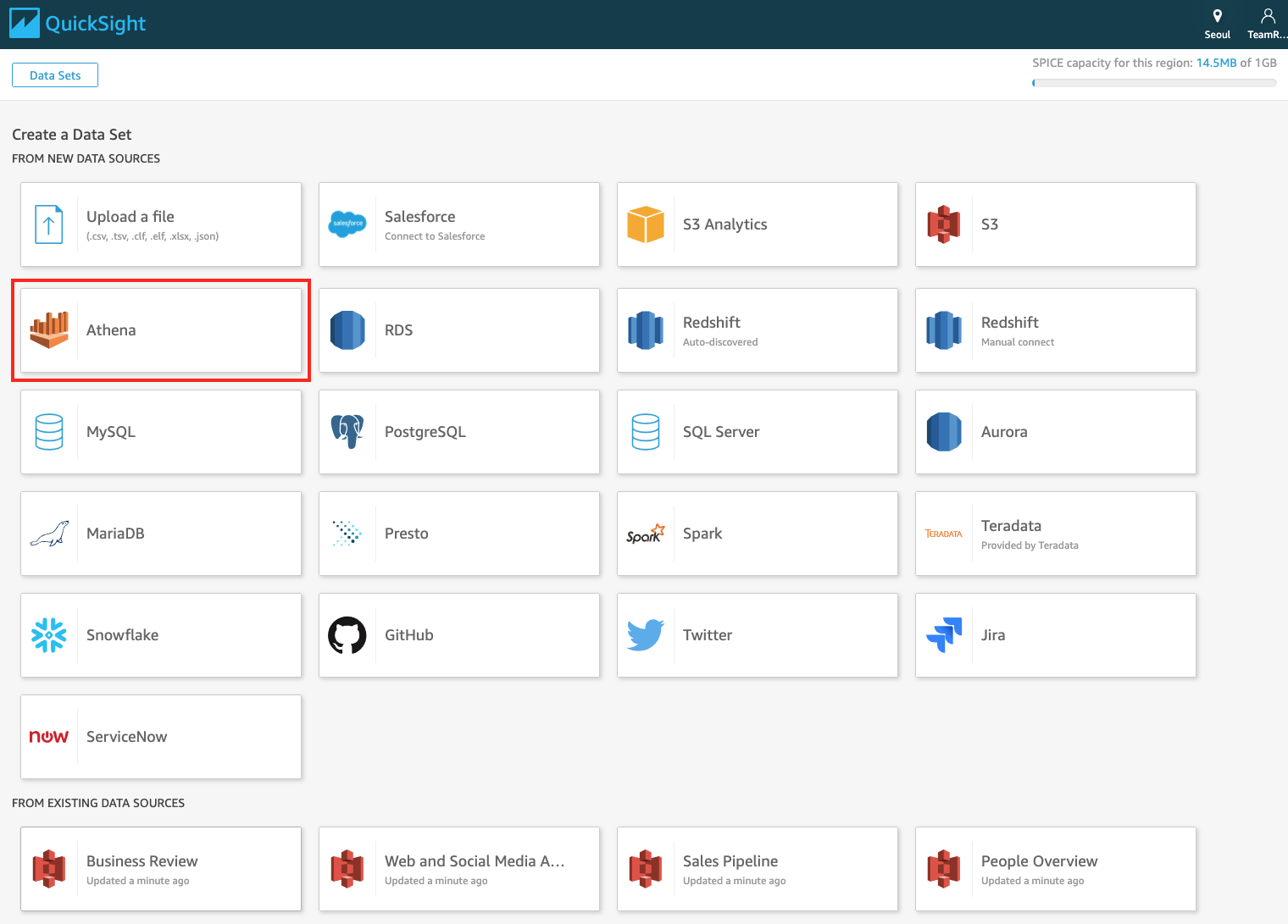Click the SPICE capacity usage bar
The height and width of the screenshot is (924, 1288).
pos(1153,83)
